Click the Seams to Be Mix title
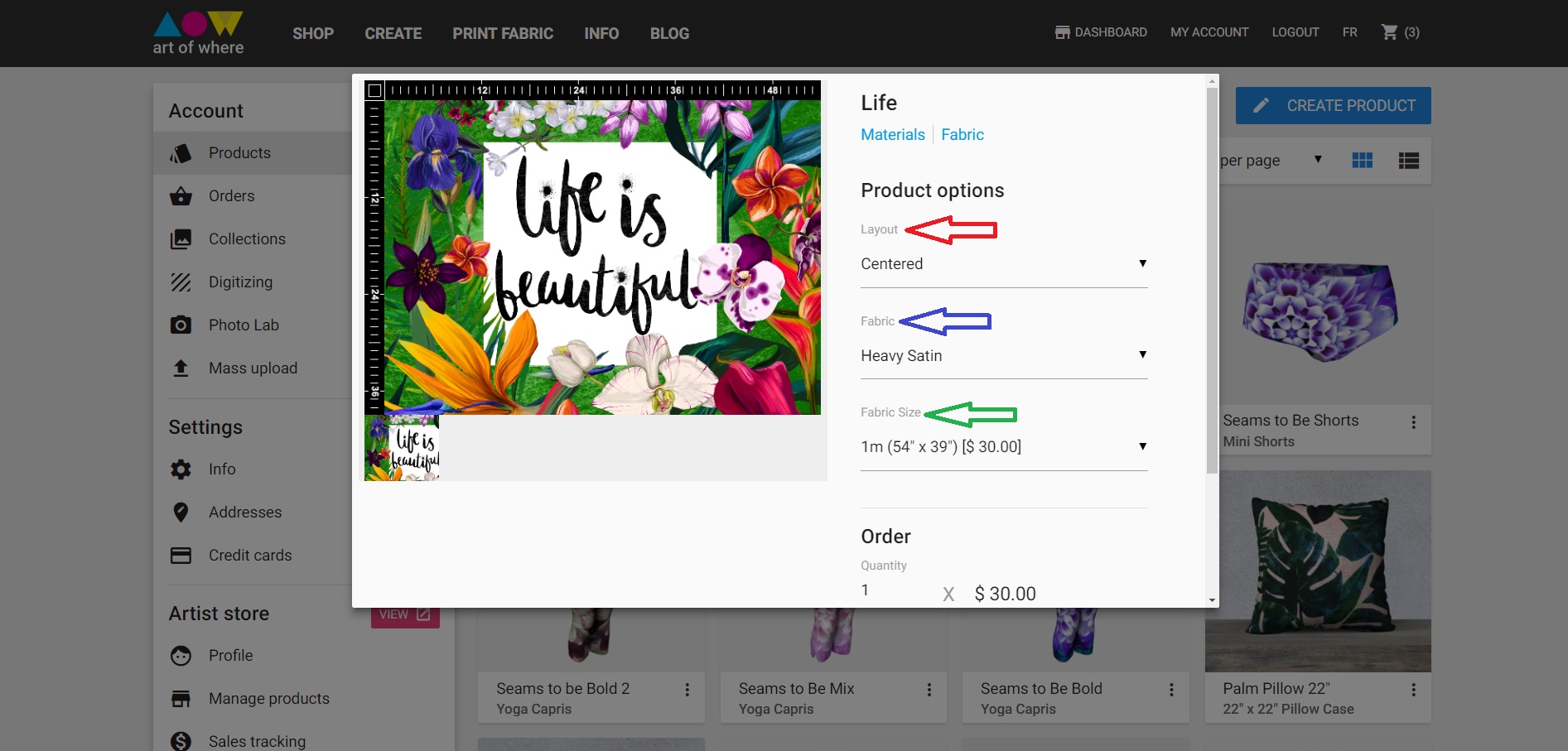This screenshot has width=1568, height=751. [x=796, y=689]
